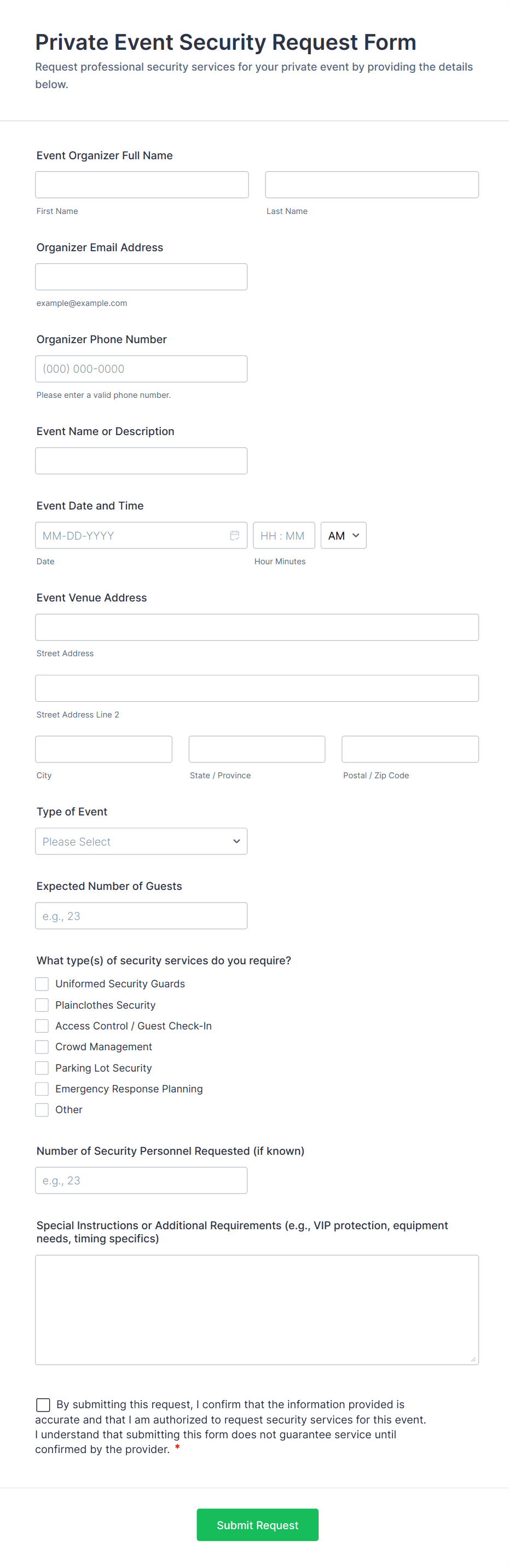Viewport: 509px width, 1568px height.
Task: Focus the First Name field
Action: [142, 185]
